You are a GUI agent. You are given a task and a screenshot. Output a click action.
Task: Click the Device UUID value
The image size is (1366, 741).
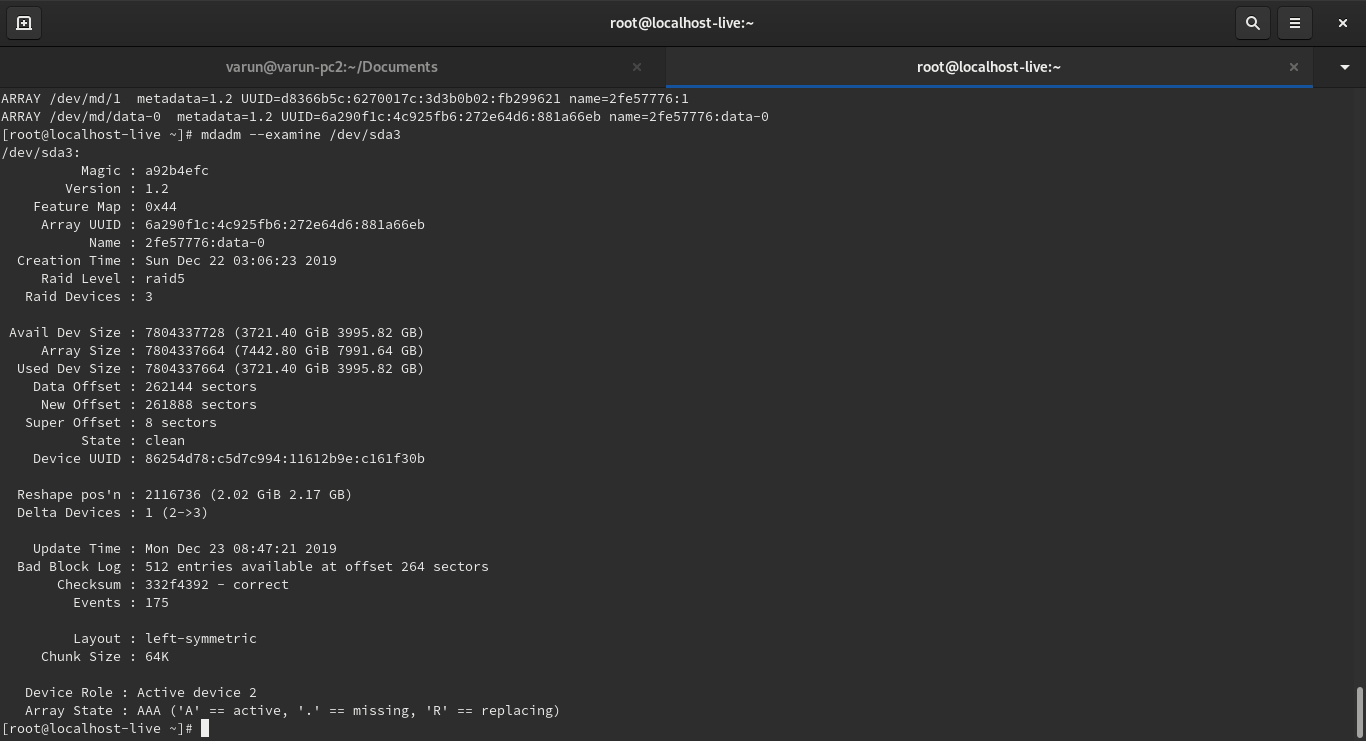pos(284,459)
